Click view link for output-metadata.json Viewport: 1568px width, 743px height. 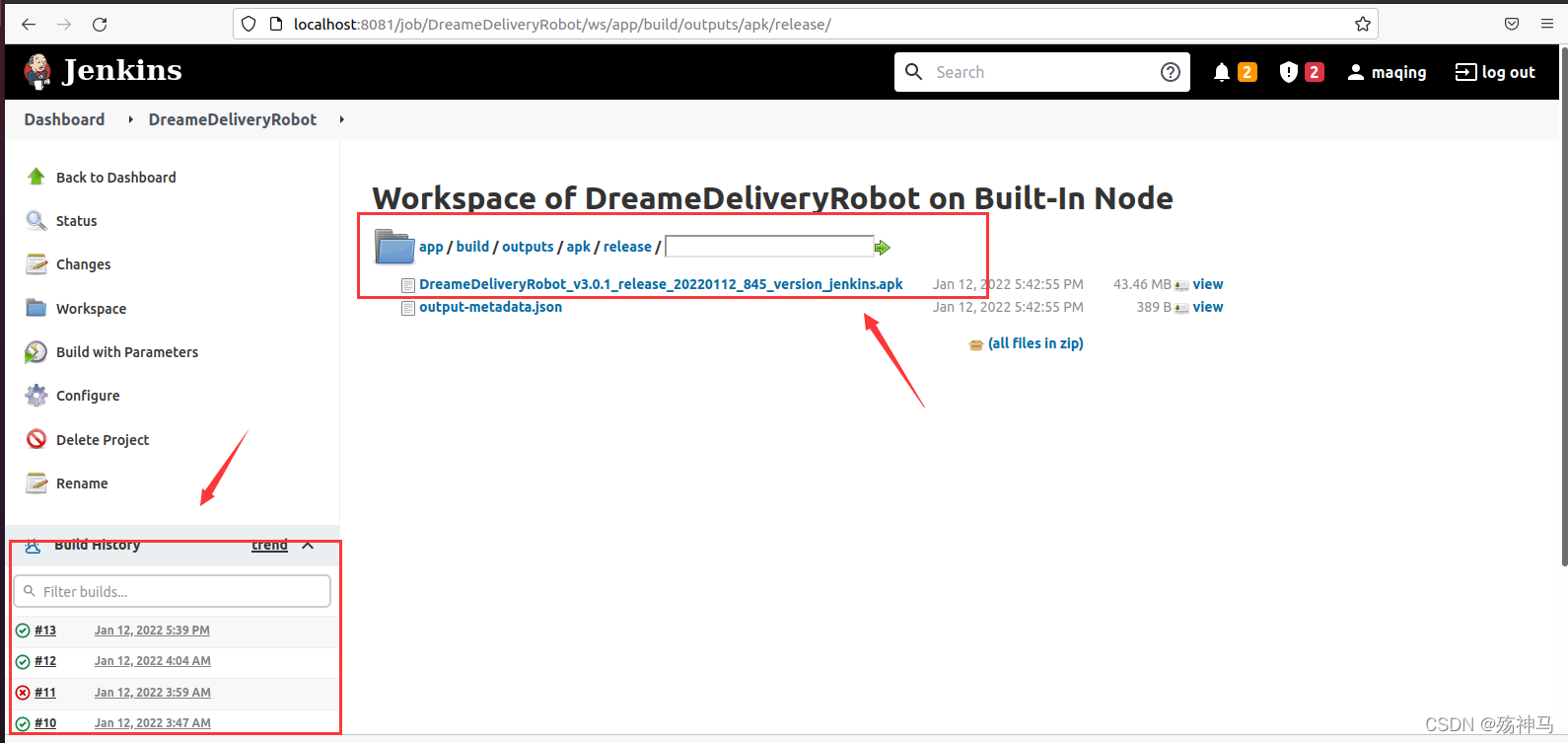coord(1207,307)
